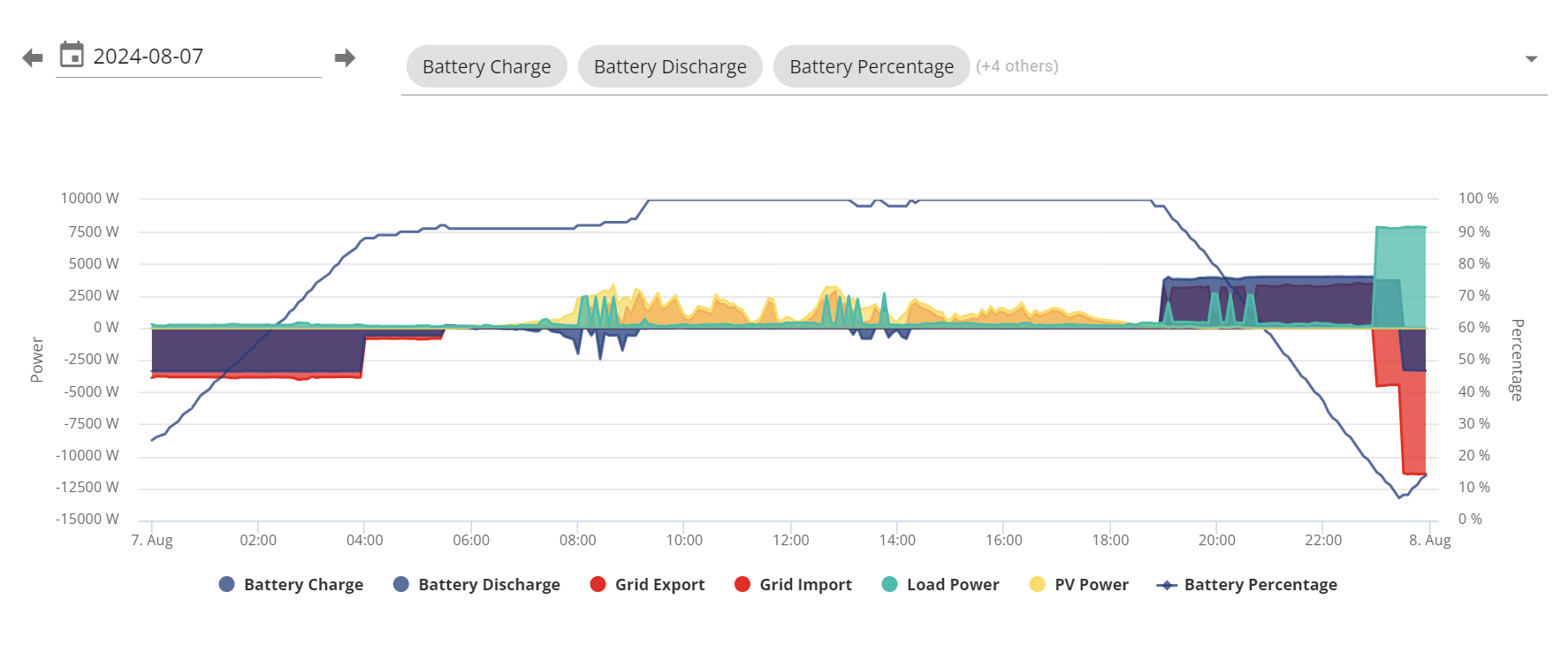Expand the series selection dropdown arrow
The width and height of the screenshot is (1568, 653).
point(1532,59)
